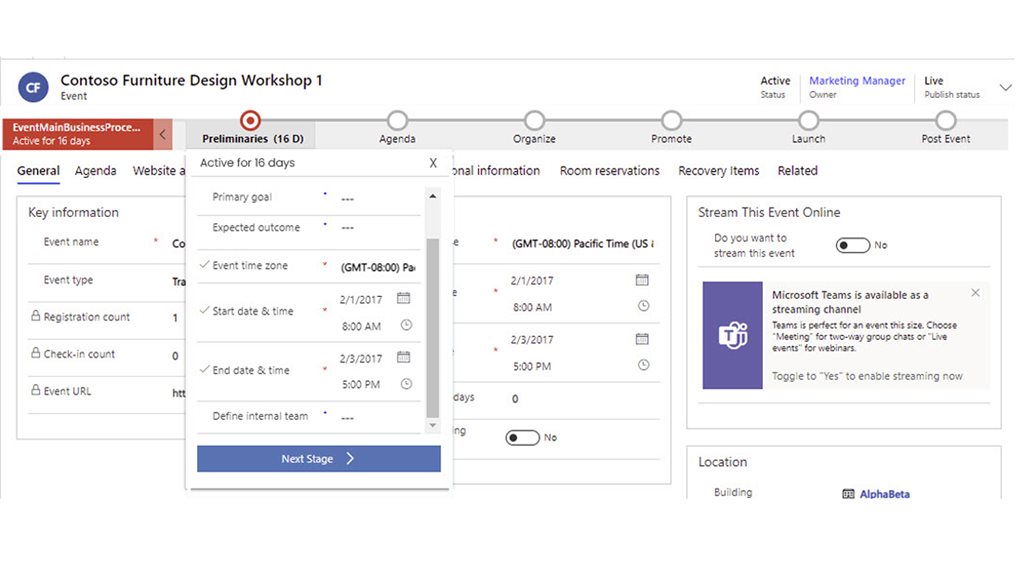Viewport: 1024px width, 576px height.
Task: Open the Marketing Manager owner link
Action: 857,80
